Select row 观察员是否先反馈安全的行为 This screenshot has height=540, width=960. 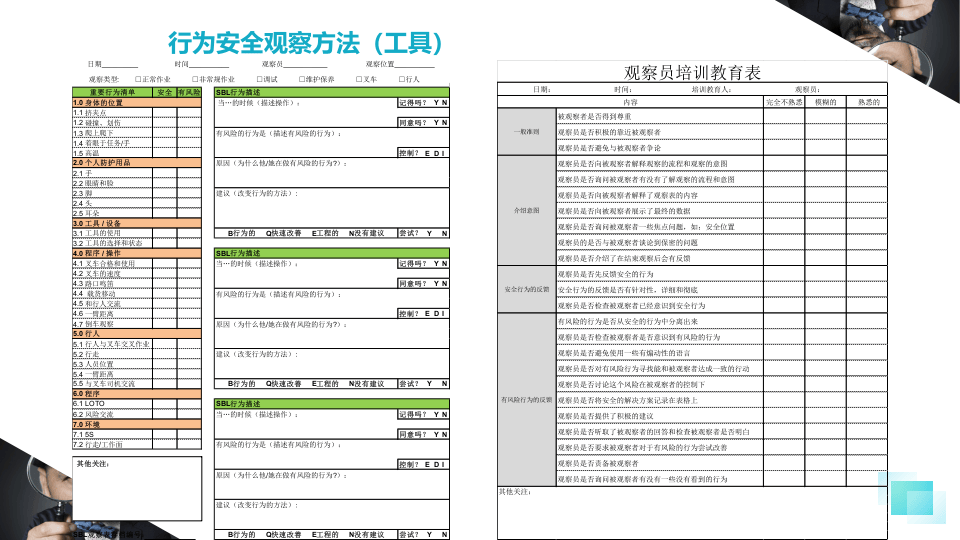click(722, 274)
